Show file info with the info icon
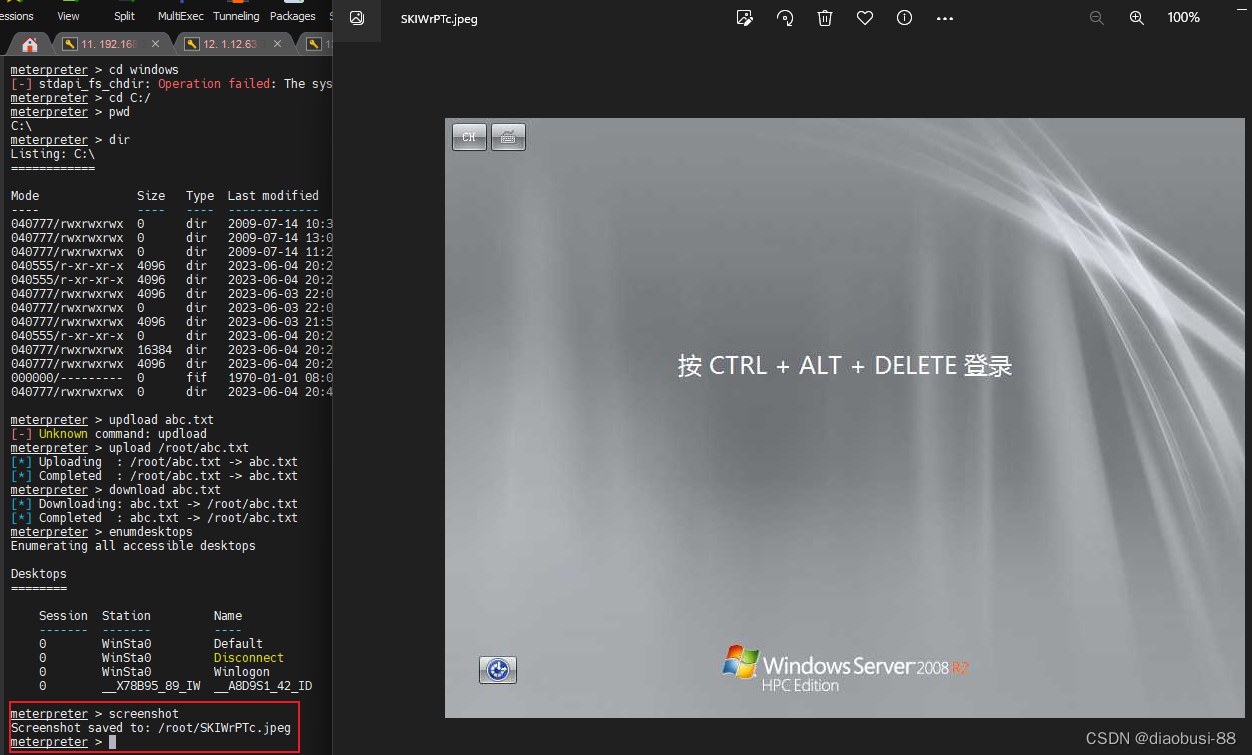 pos(905,18)
